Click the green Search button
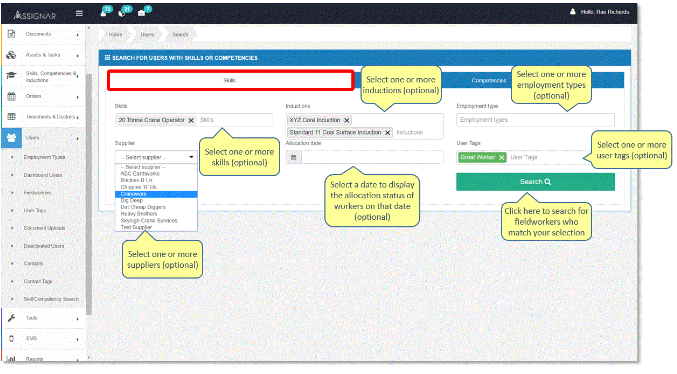 click(535, 182)
